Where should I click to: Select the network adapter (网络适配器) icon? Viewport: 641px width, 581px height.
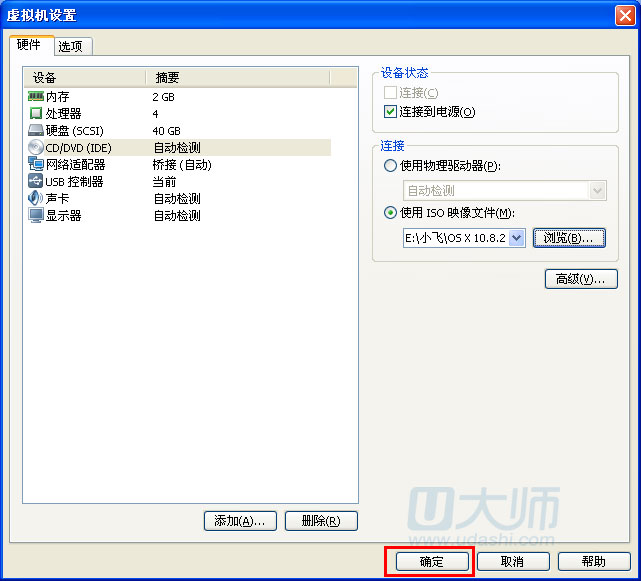coord(36,165)
